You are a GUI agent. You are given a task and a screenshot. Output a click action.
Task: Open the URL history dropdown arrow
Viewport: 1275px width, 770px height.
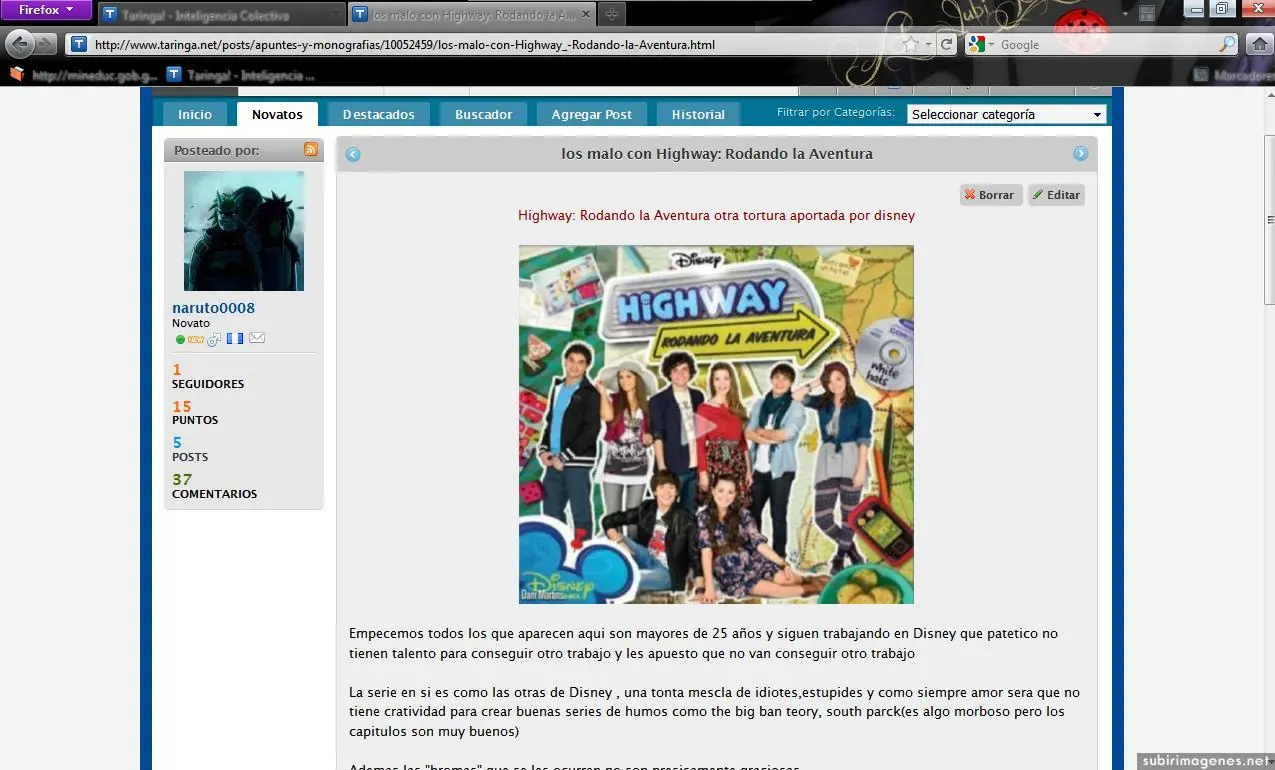929,44
